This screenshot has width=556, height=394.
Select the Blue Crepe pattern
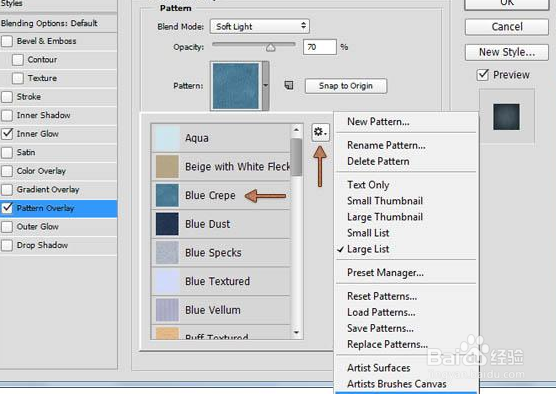tap(222, 195)
